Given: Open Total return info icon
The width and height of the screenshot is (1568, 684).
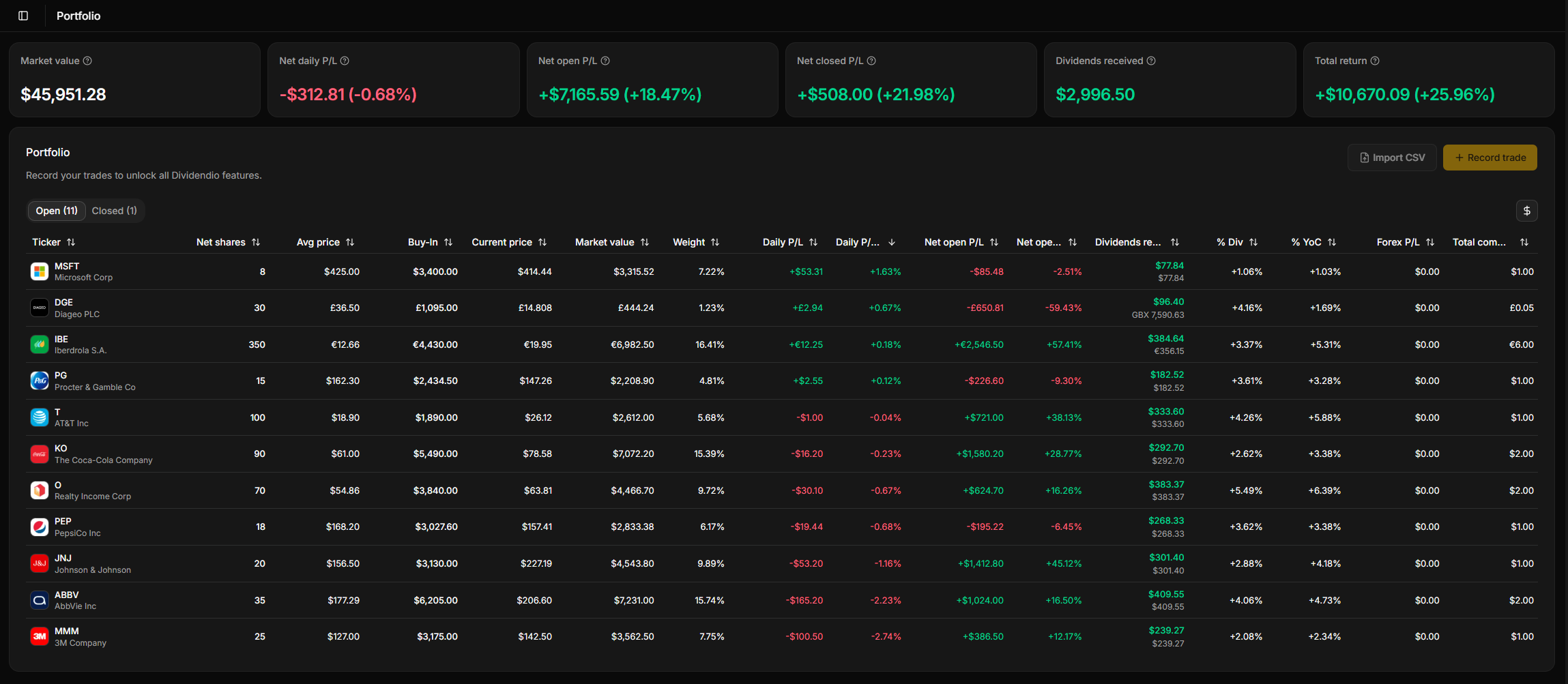Looking at the screenshot, I should [x=1375, y=61].
